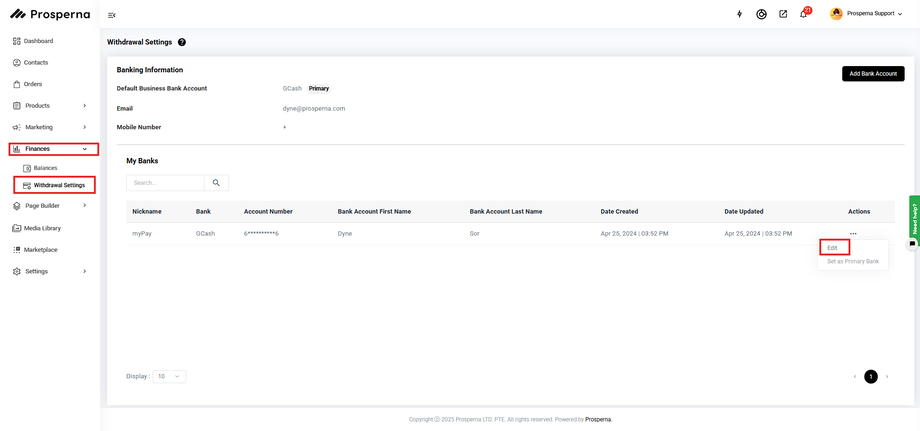Click the Bank Account First Name header
920x431 pixels.
[x=374, y=212]
